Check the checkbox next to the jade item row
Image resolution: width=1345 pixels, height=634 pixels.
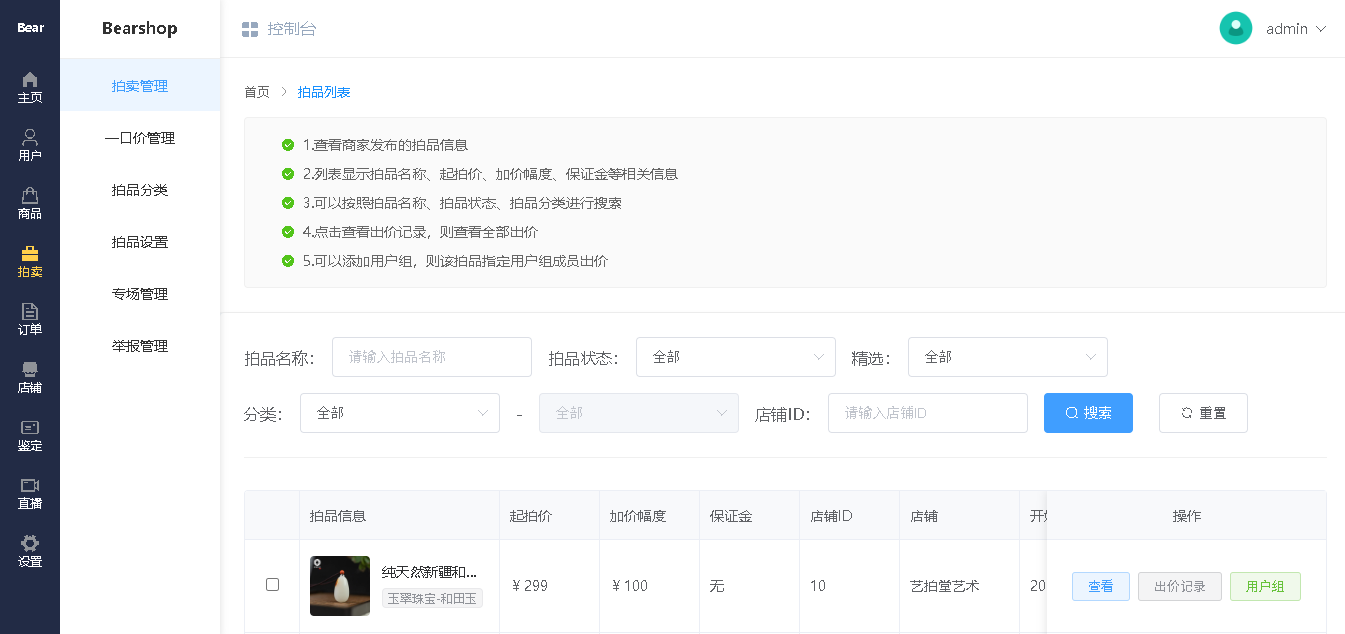(272, 585)
